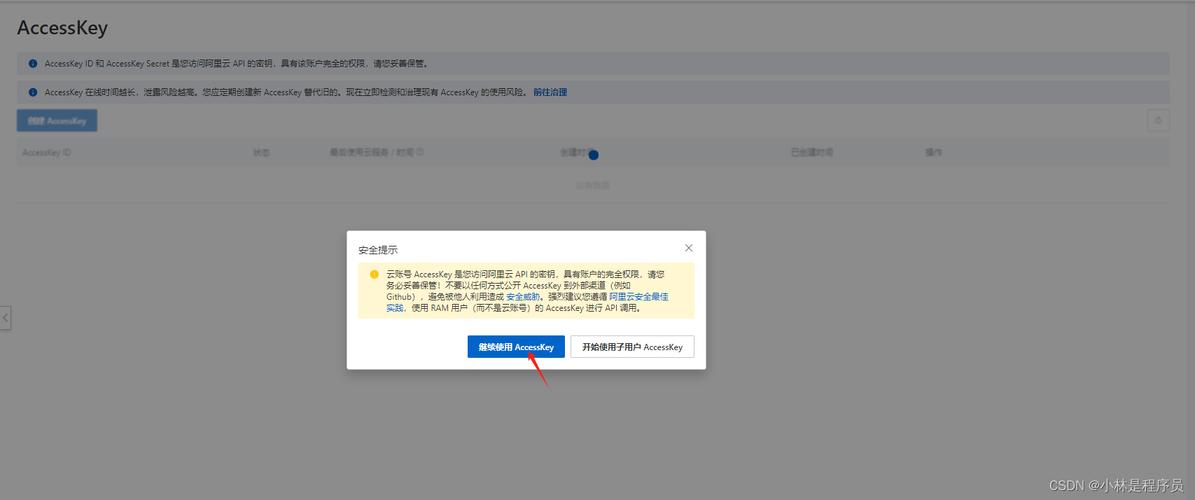The height and width of the screenshot is (500, 1195).
Task: Close the 安全提示 dialog with X
Action: (x=688, y=248)
